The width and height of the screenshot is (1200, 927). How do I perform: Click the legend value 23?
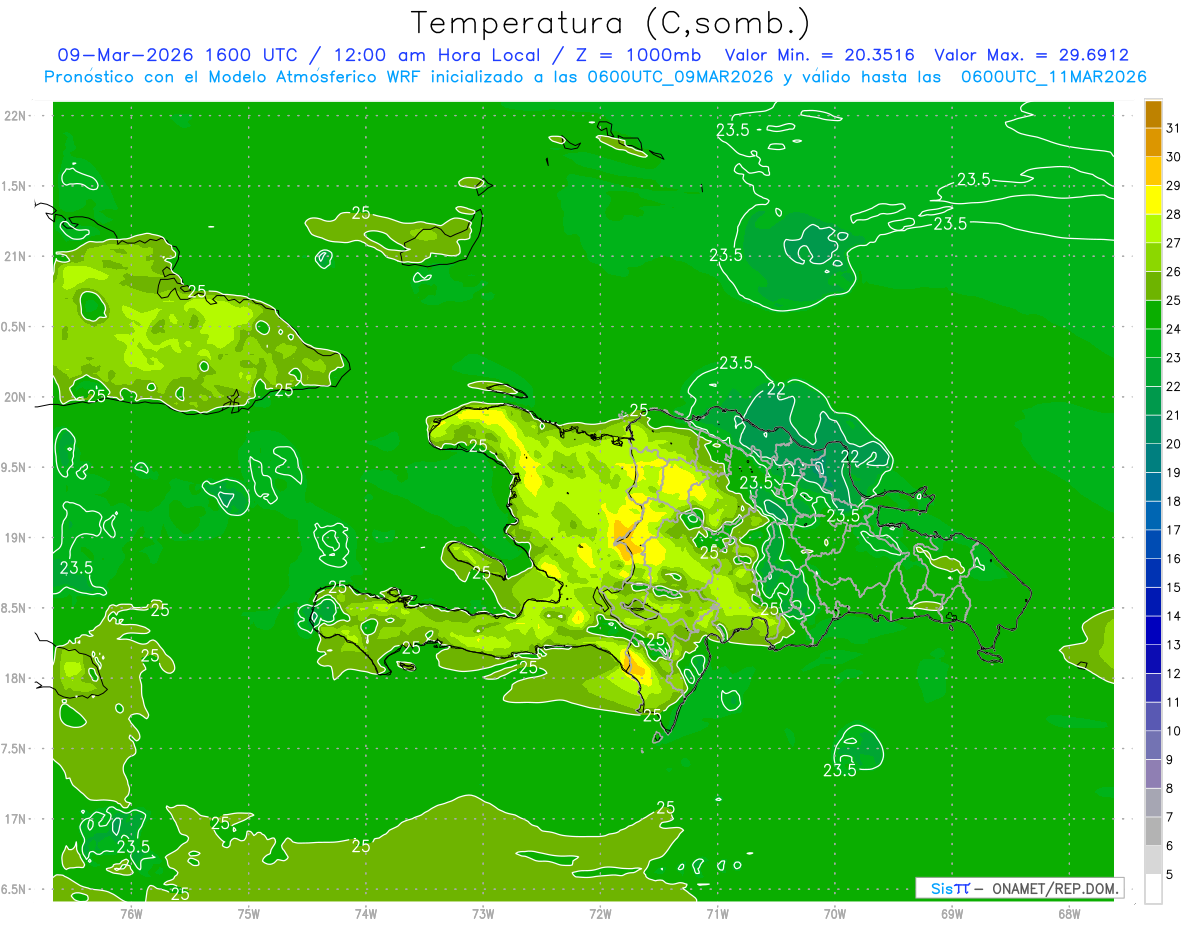pos(1174,357)
